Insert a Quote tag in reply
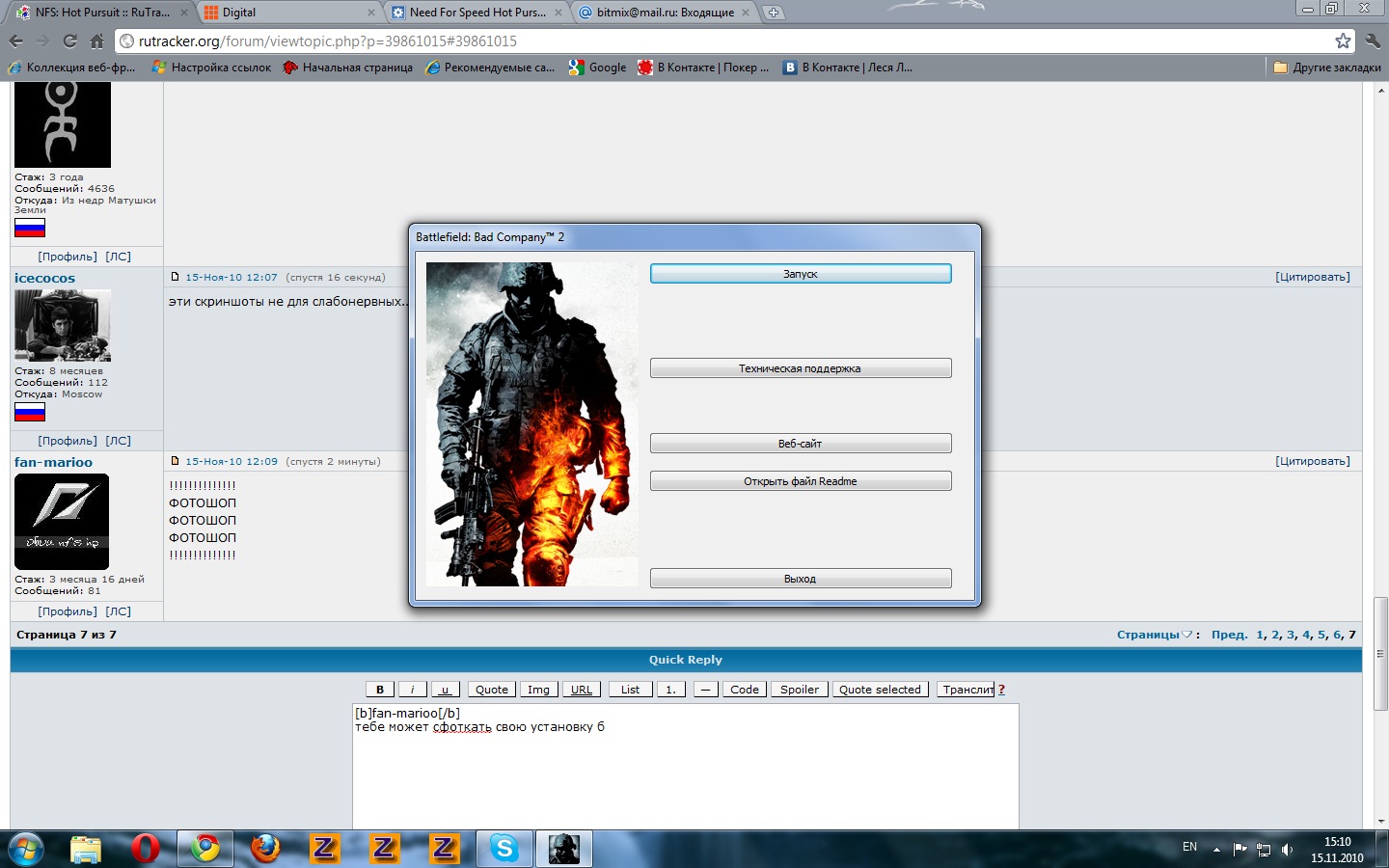1389x868 pixels. point(492,690)
